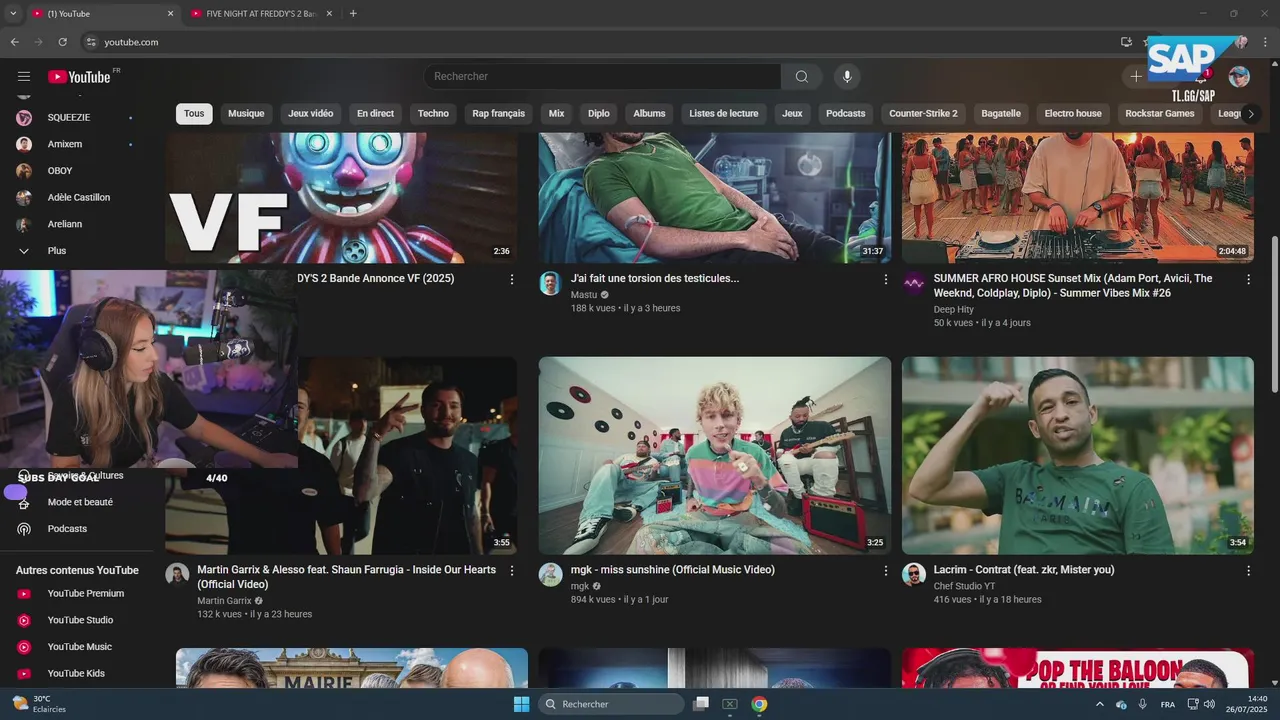This screenshot has height=720, width=1280.
Task: Click the mgk channel avatar
Action: coord(550,574)
